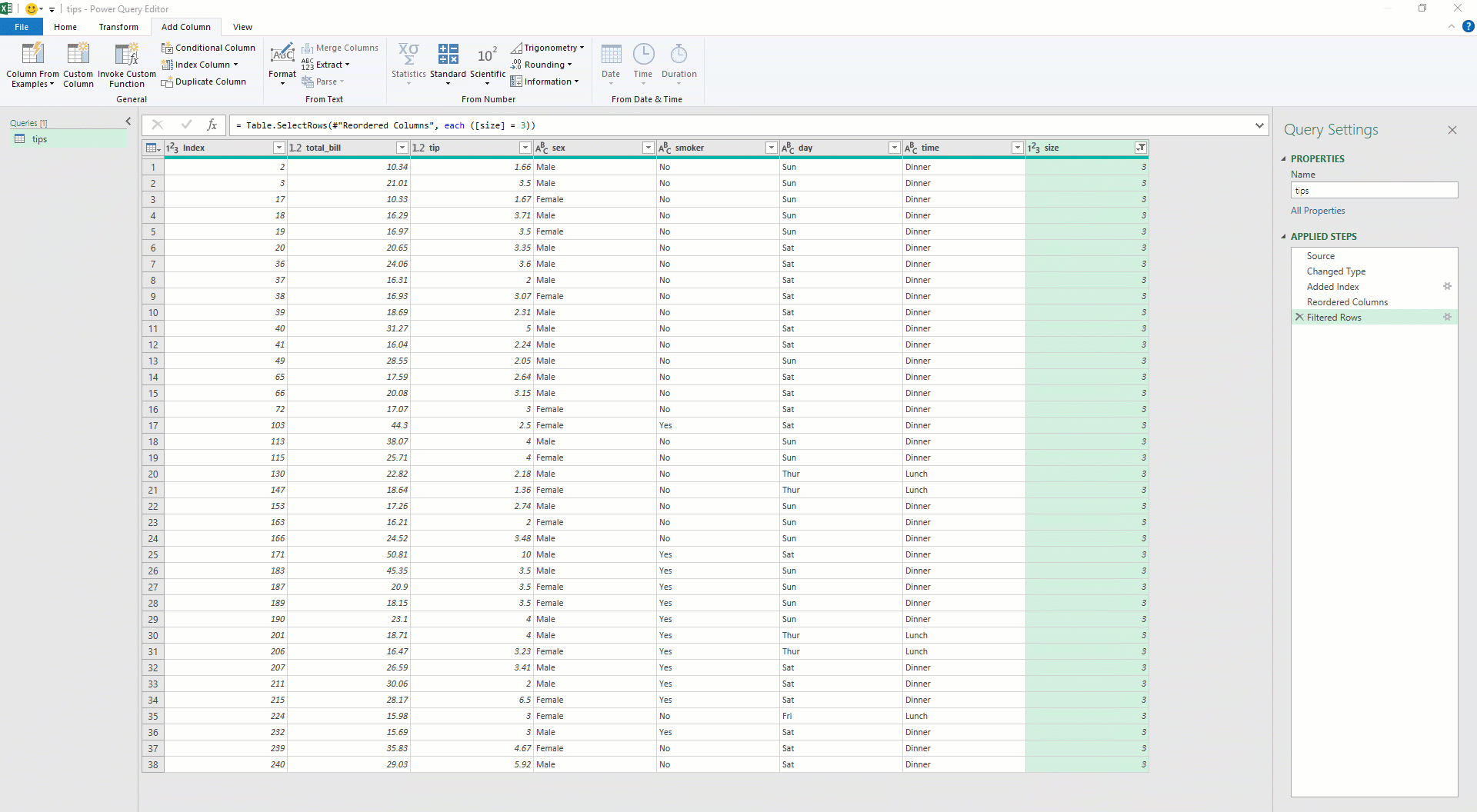This screenshot has width=1477, height=812.
Task: Open the Custom Column tool
Action: point(78,55)
